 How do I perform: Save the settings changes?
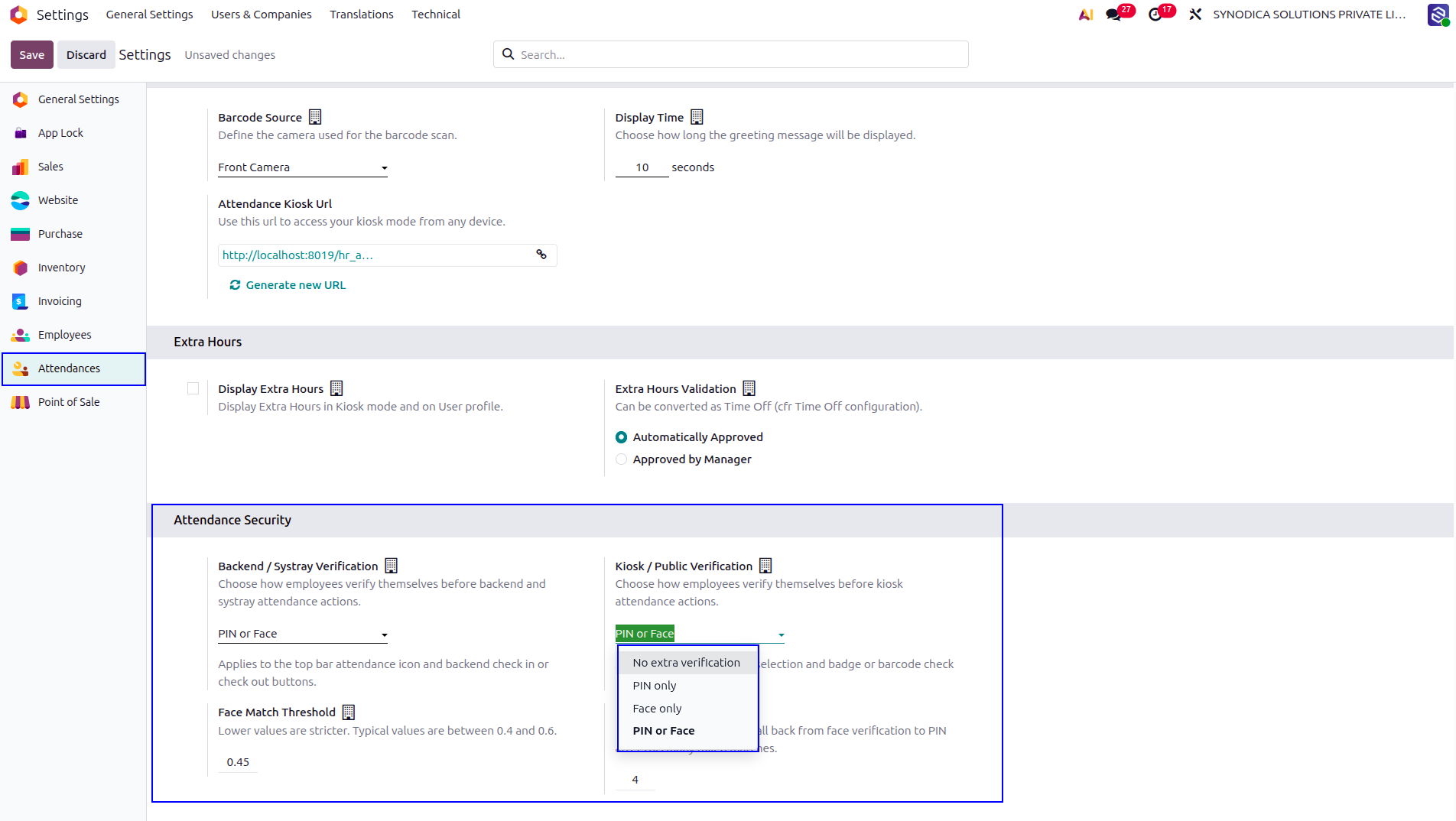pos(32,54)
